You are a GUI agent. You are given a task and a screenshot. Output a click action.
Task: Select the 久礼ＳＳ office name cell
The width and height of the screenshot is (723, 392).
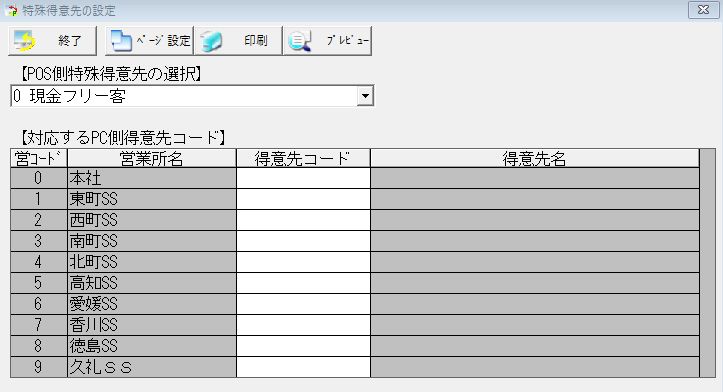(x=152, y=367)
